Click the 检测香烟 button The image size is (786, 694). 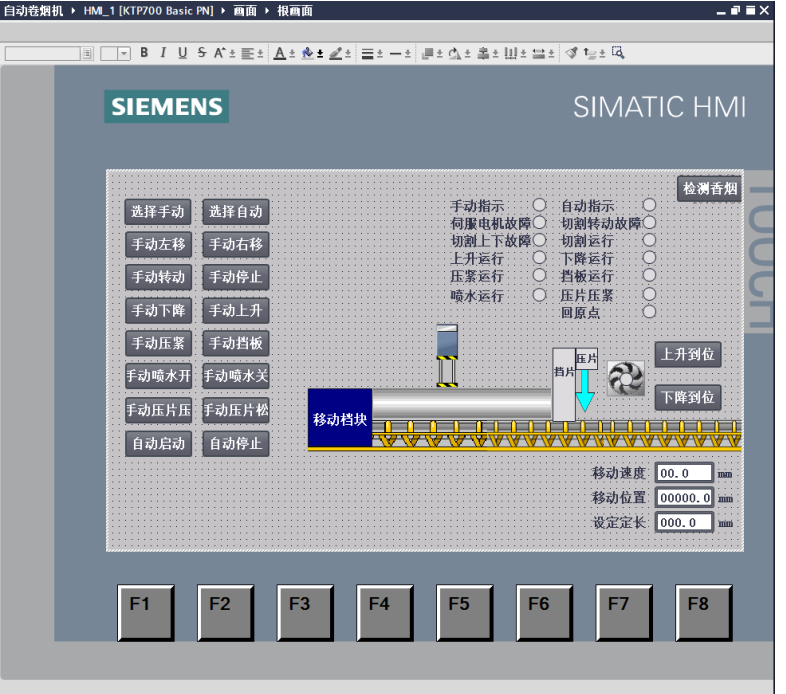click(x=709, y=189)
